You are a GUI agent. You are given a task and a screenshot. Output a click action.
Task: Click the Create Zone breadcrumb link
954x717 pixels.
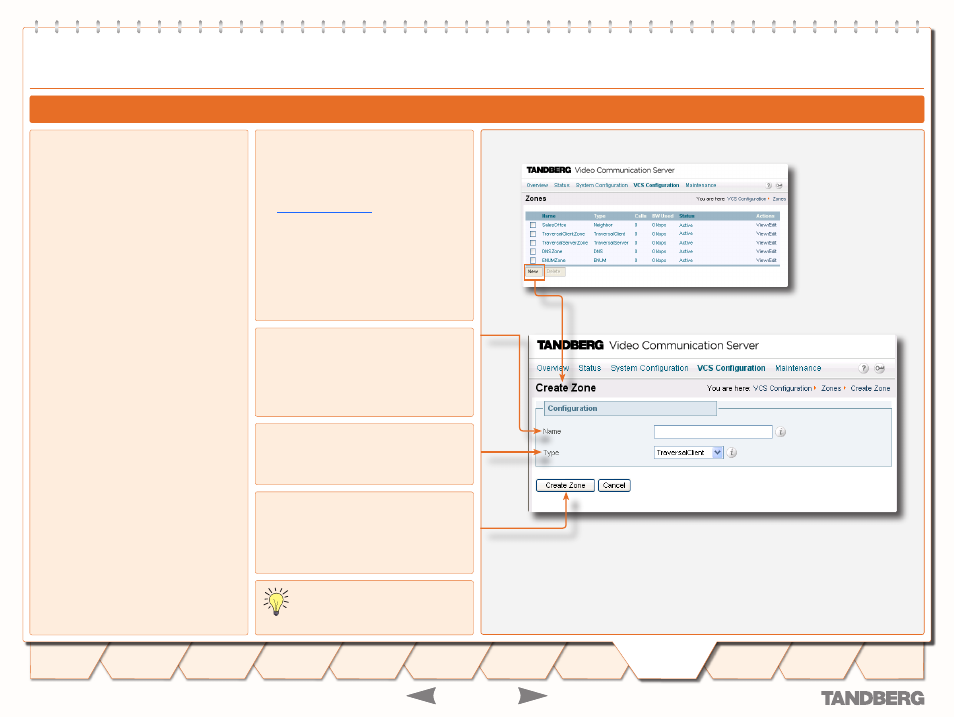pyautogui.click(x=870, y=388)
